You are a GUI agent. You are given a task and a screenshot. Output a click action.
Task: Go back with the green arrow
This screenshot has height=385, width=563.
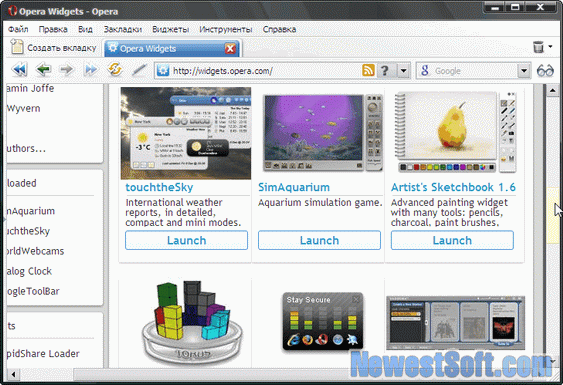click(43, 69)
